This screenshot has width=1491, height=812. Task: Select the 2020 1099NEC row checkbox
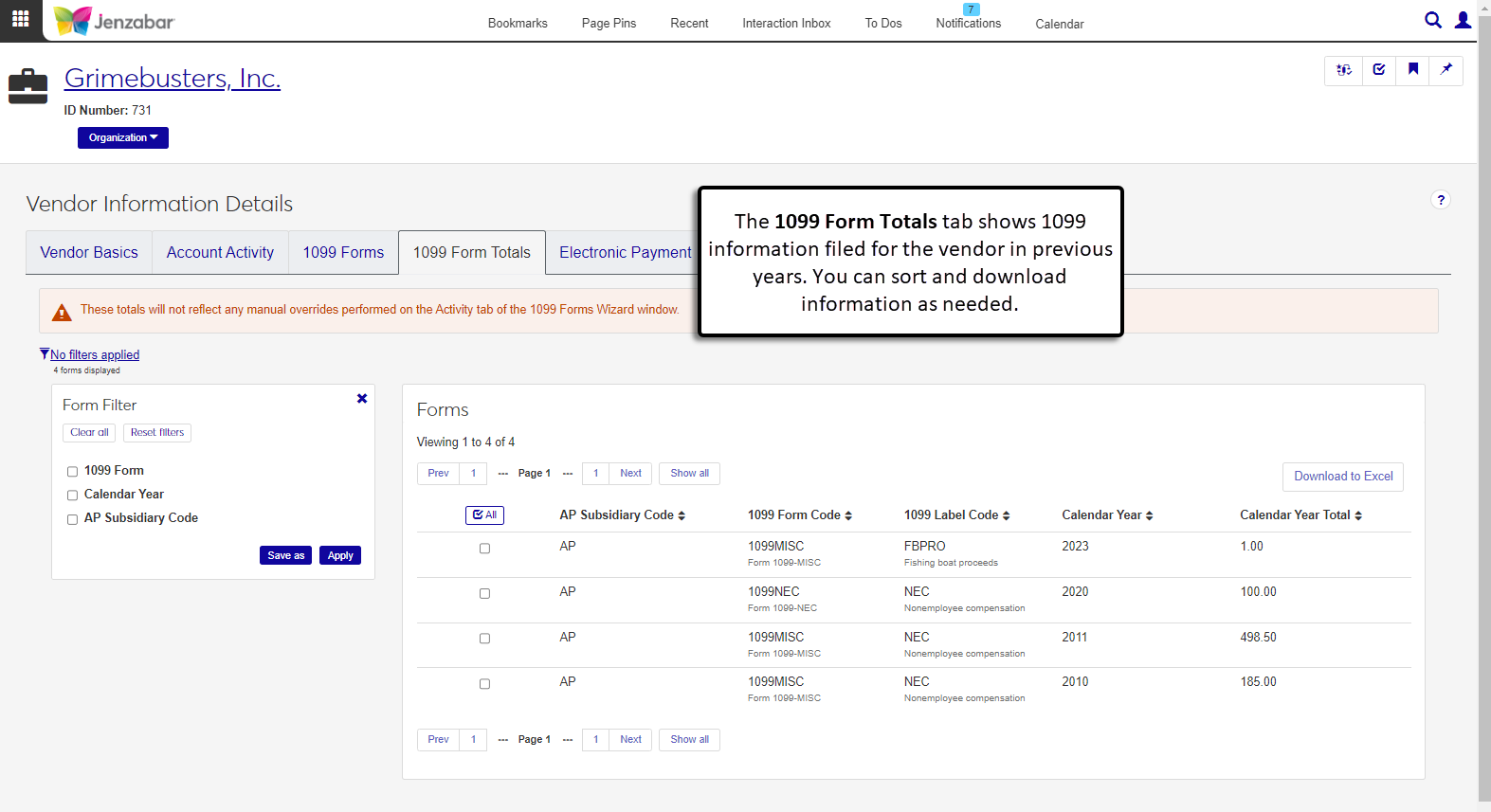click(484, 594)
